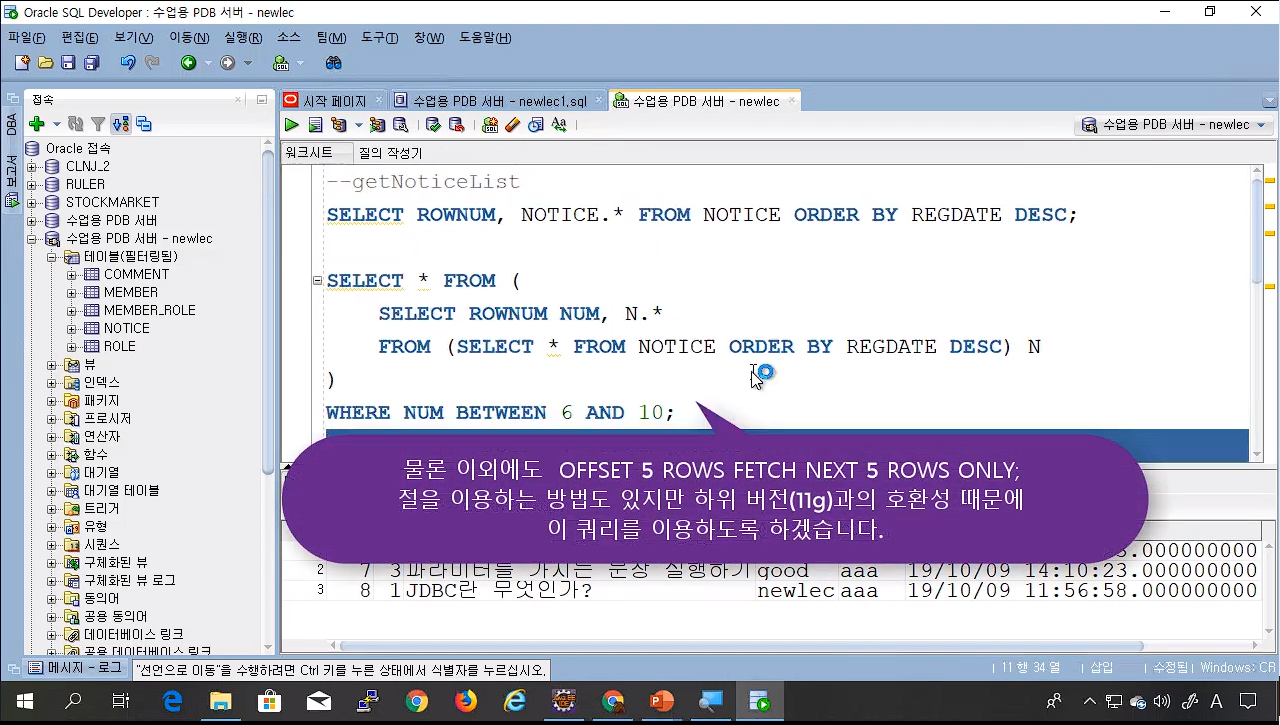
Task: Click the SQL Tuning Advisor icon
Action: (400, 125)
